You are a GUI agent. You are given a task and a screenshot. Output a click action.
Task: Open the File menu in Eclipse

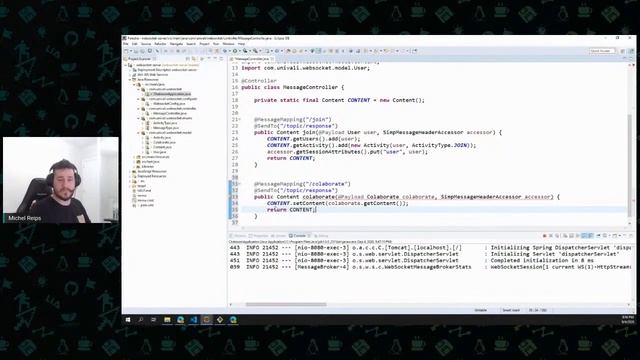[x=126, y=44]
